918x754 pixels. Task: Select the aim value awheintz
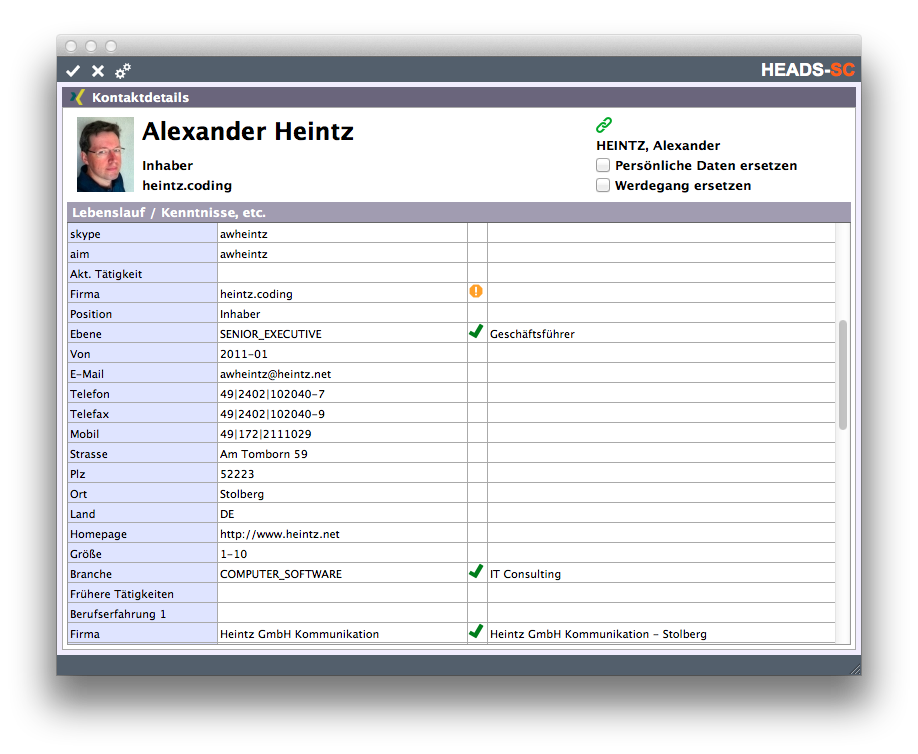coord(244,254)
